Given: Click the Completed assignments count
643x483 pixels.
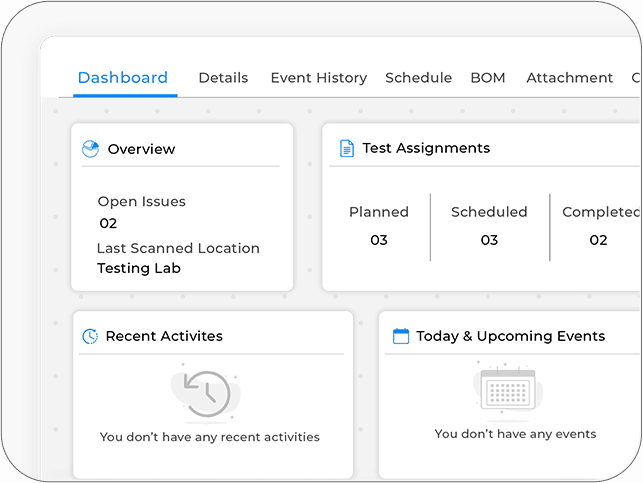Looking at the screenshot, I should [598, 240].
